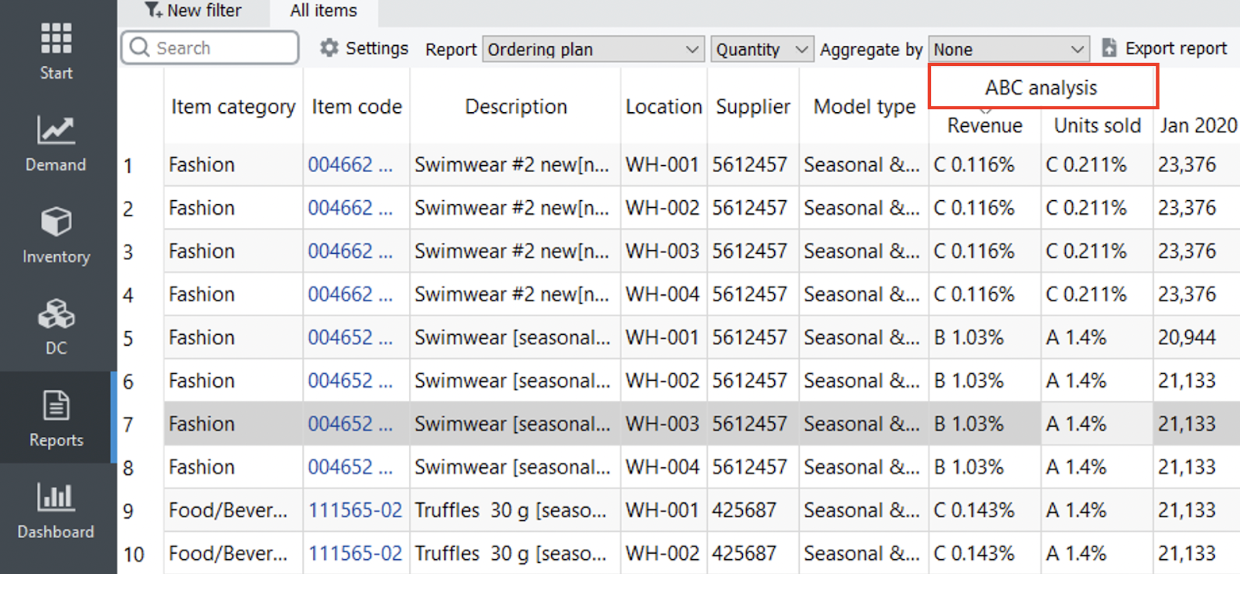Image resolution: width=1240 pixels, height=596 pixels.
Task: Switch to the All items tab
Action: (x=323, y=11)
